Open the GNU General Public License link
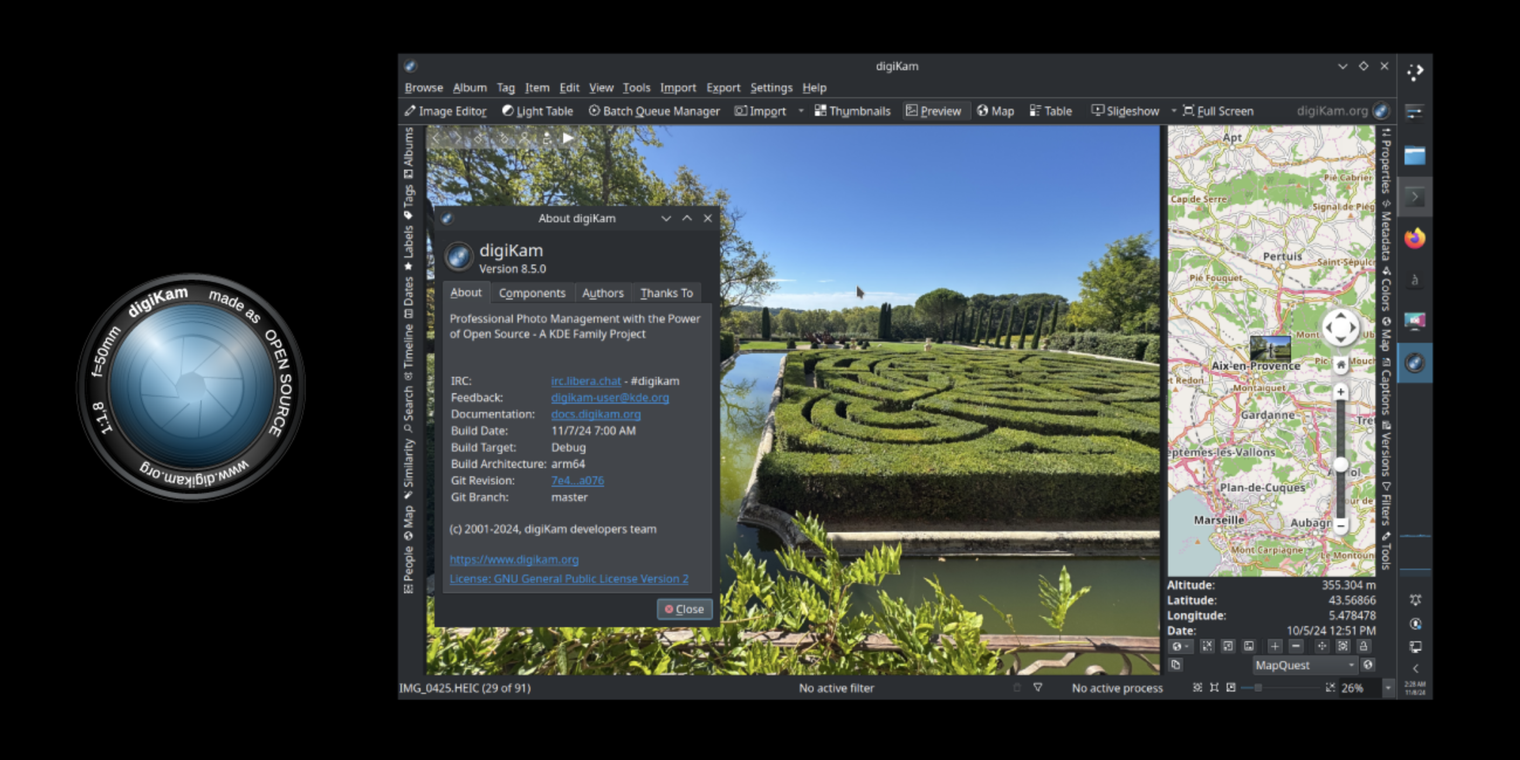This screenshot has width=1520, height=760. (x=569, y=578)
